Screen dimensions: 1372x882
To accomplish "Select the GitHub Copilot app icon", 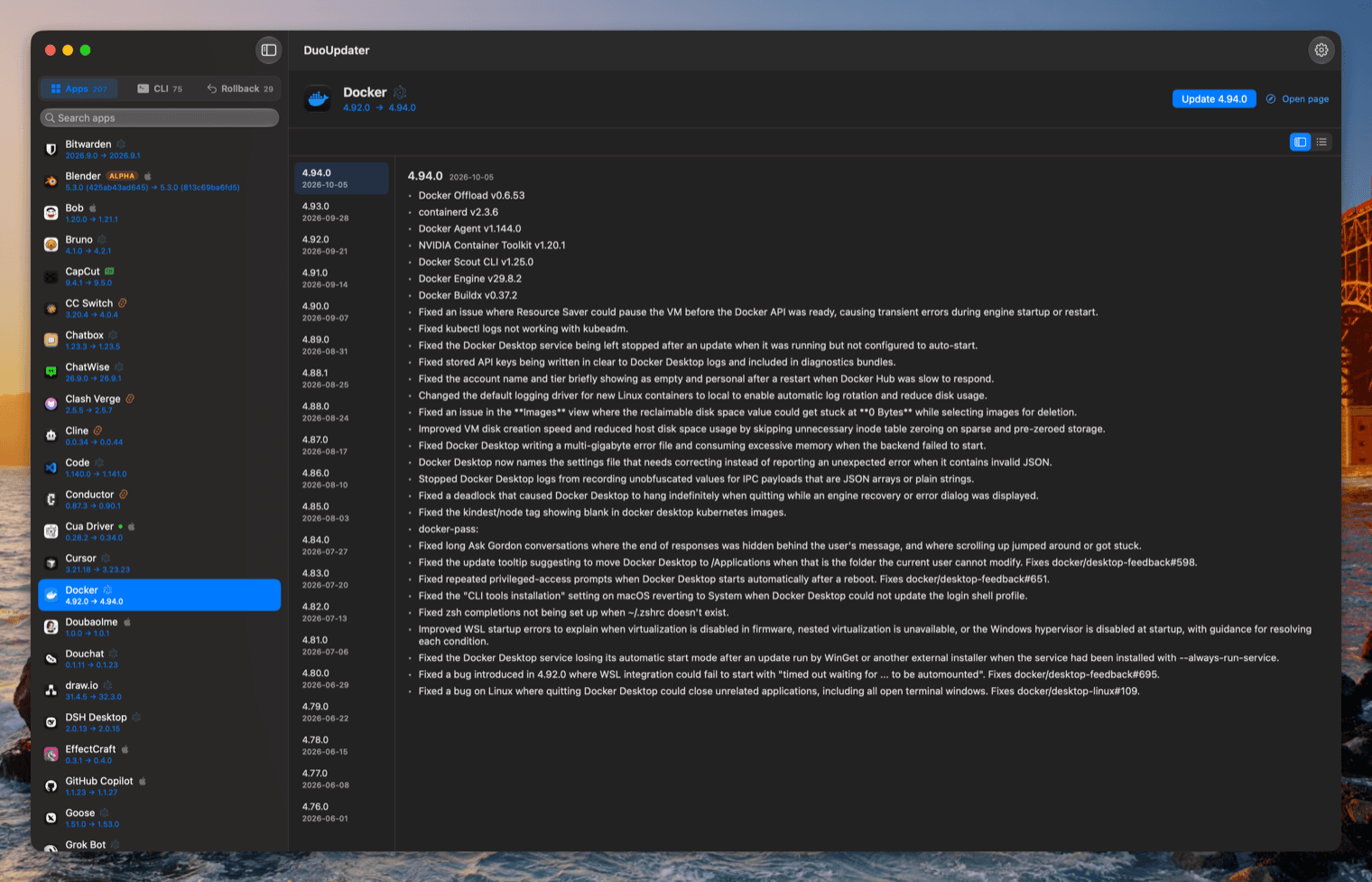I will coord(51,786).
